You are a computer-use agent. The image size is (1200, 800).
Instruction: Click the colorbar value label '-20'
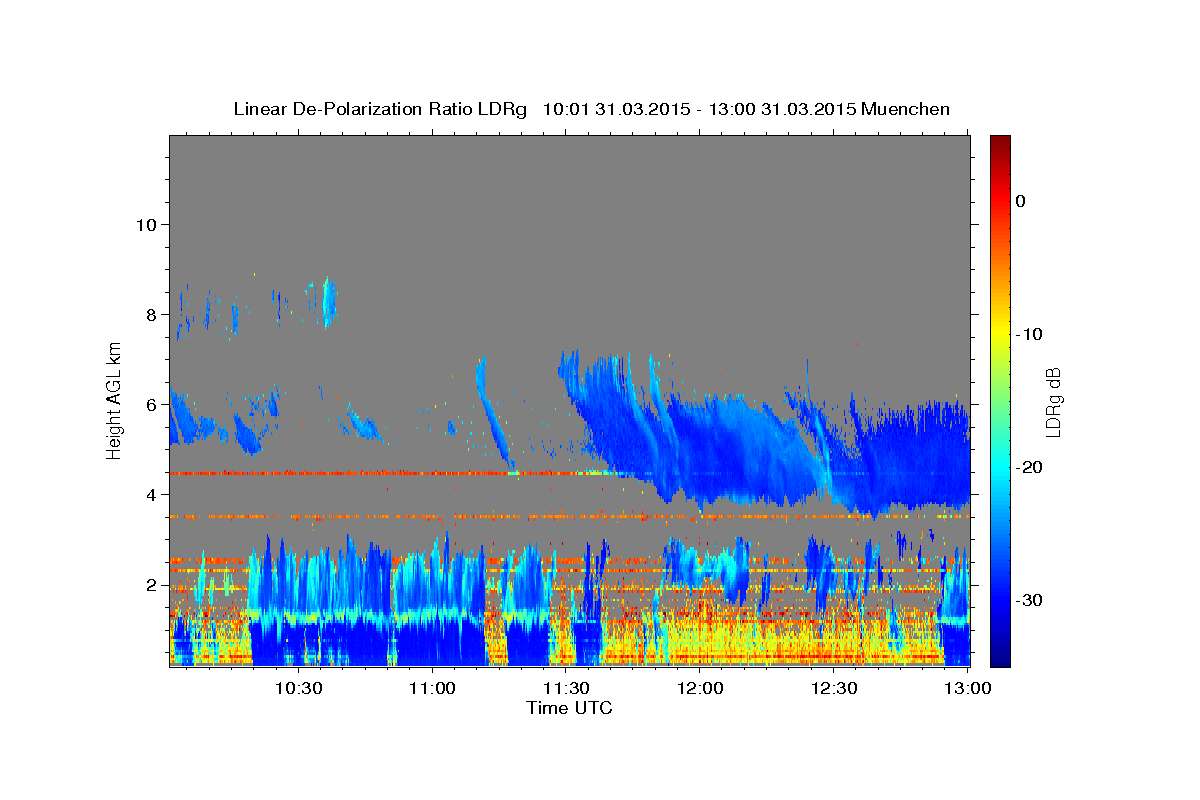click(x=1029, y=467)
